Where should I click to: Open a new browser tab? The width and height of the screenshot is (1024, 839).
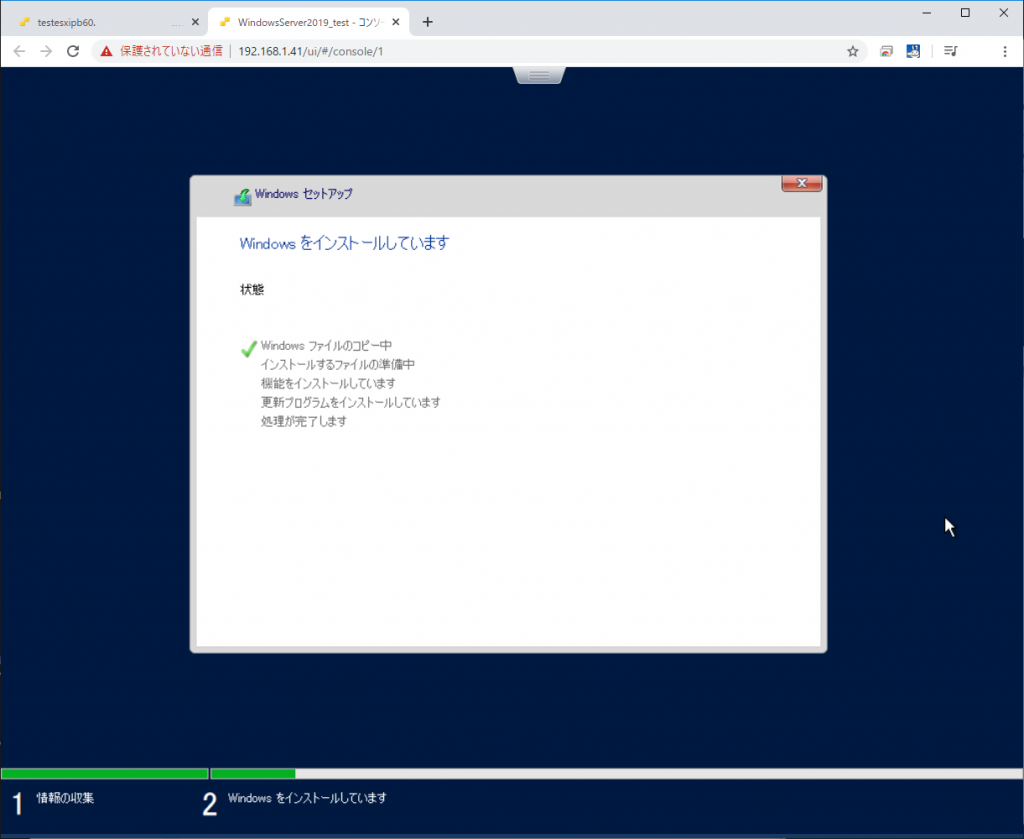click(427, 22)
